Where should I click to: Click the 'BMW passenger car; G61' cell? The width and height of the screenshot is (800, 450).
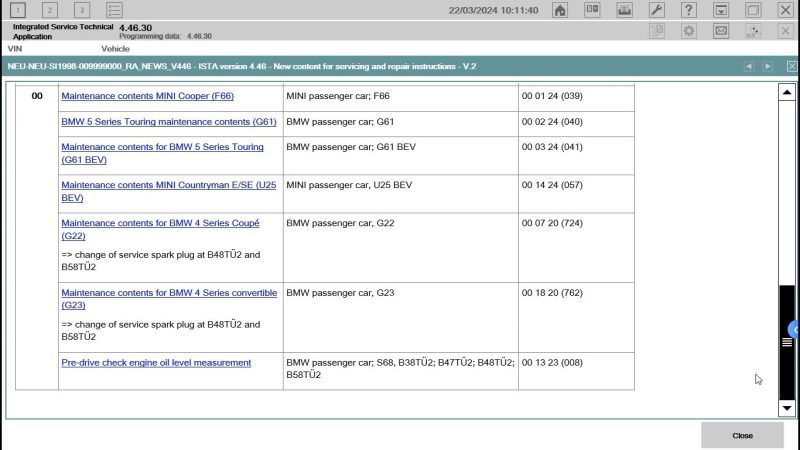(401, 124)
